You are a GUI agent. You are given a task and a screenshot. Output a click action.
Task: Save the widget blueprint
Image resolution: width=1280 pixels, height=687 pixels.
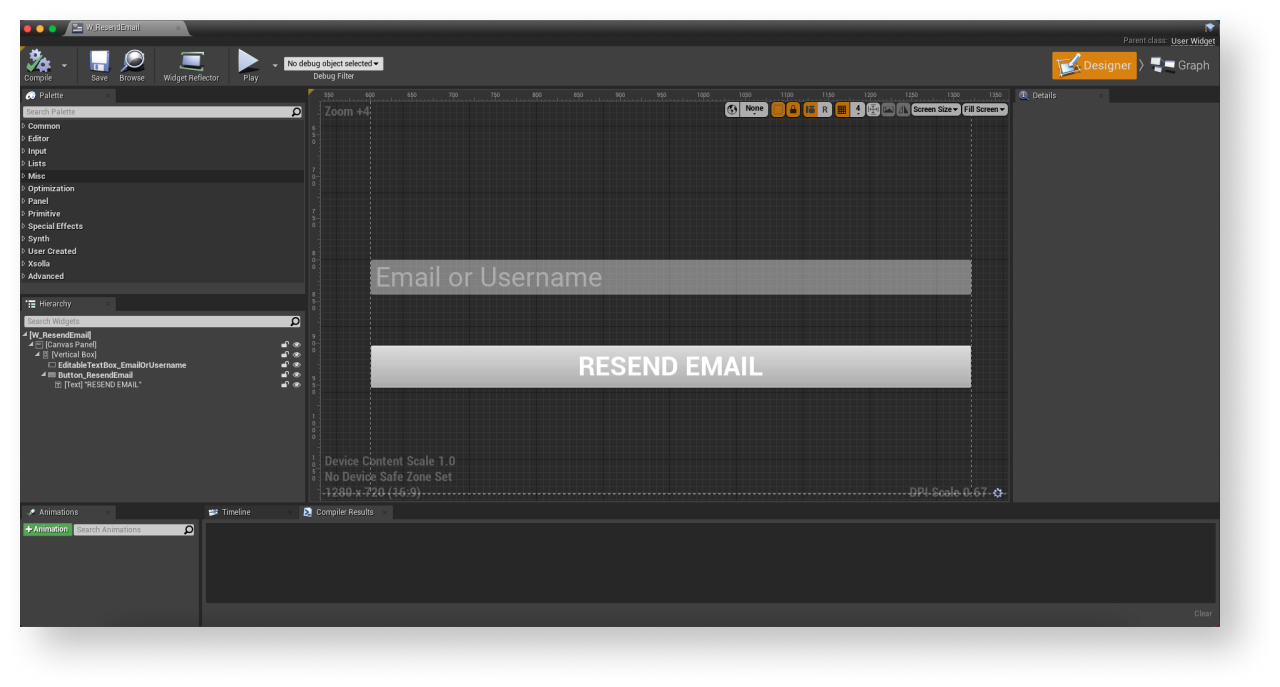click(99, 62)
